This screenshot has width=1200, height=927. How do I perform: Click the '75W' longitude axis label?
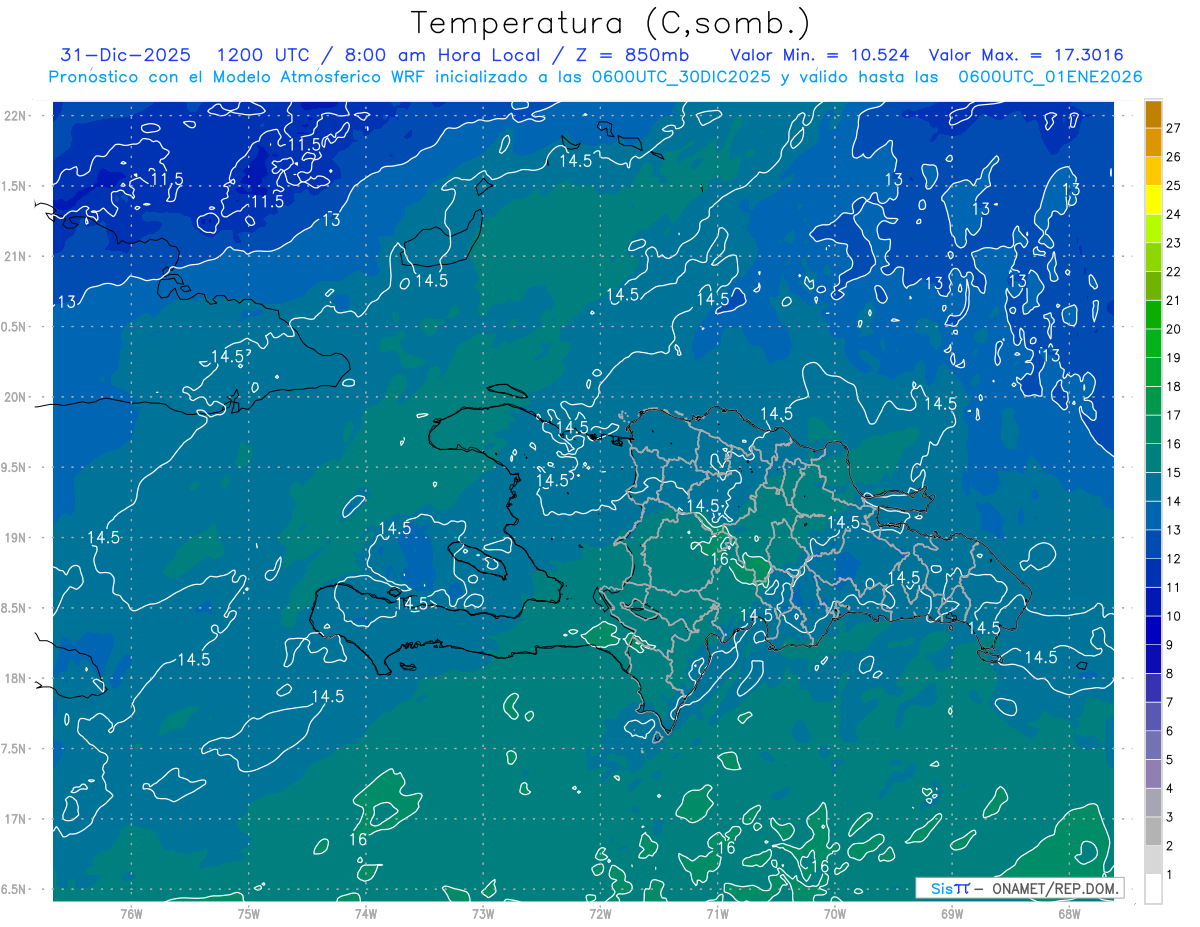[248, 913]
